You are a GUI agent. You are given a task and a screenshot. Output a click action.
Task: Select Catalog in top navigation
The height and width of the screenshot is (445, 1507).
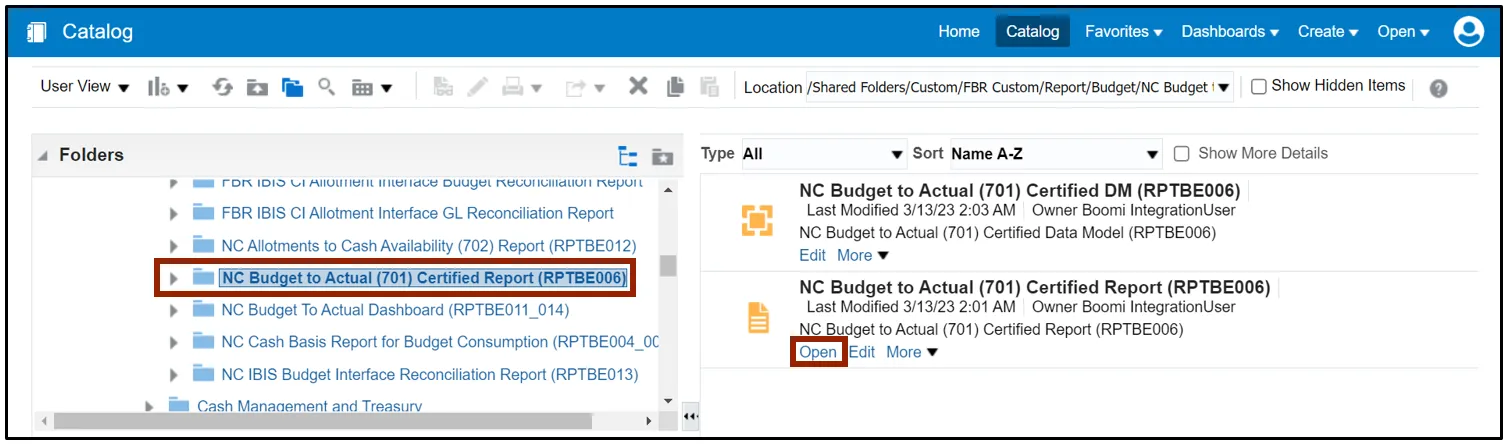(1032, 32)
